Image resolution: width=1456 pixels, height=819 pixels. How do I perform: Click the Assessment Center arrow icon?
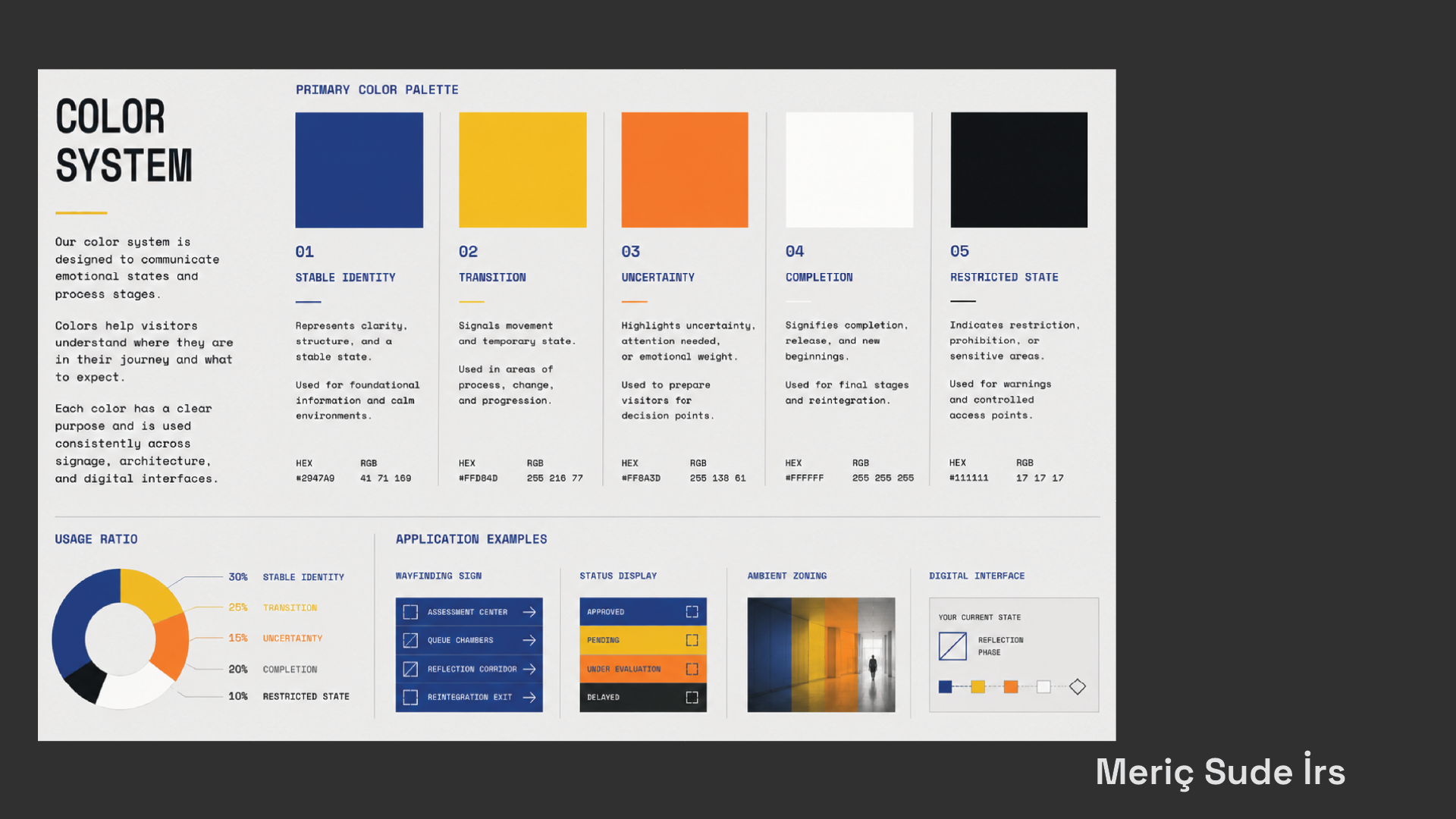[x=529, y=612]
